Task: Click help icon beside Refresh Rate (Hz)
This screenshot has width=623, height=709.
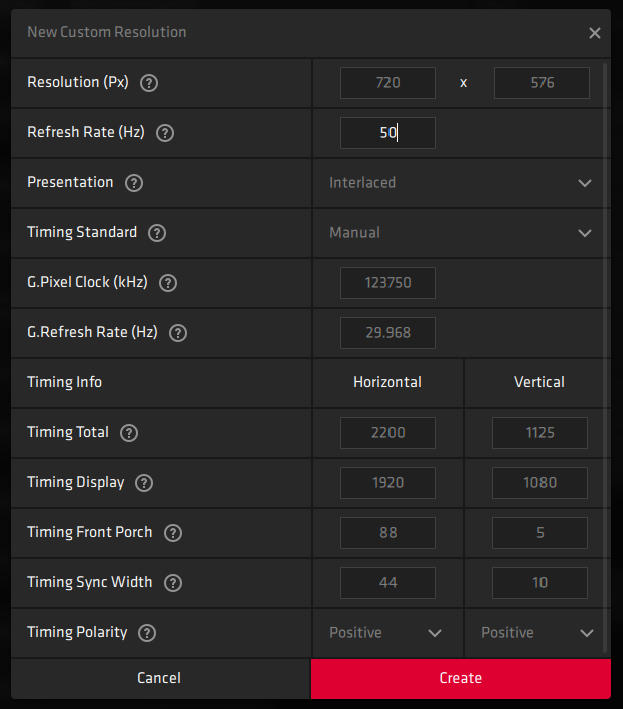Action: [x=165, y=133]
